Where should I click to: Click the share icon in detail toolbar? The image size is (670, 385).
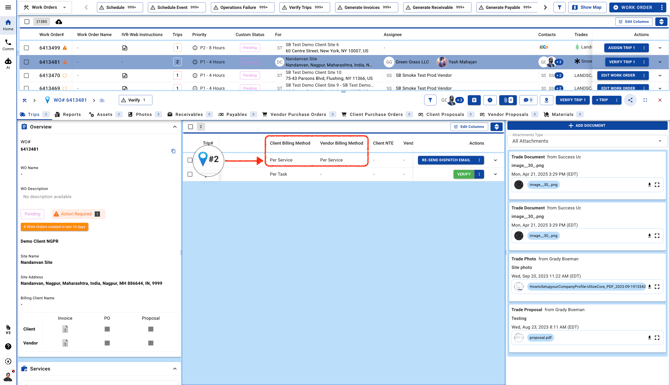pos(630,100)
